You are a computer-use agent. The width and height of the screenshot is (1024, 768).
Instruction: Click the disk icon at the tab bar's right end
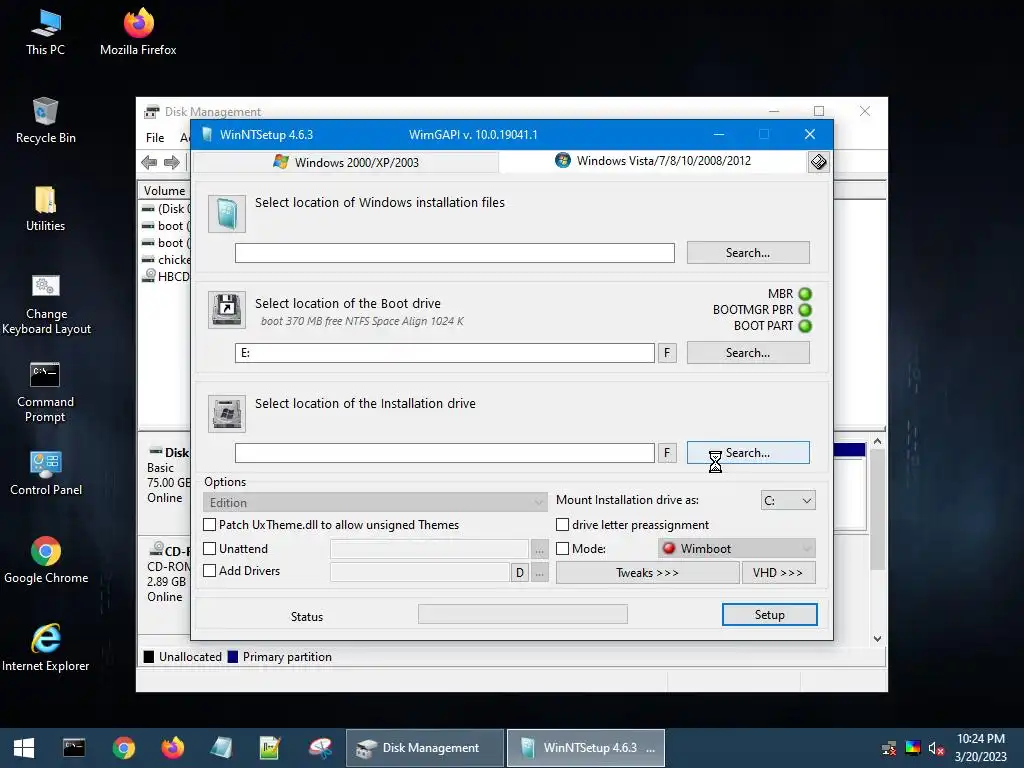coord(818,161)
